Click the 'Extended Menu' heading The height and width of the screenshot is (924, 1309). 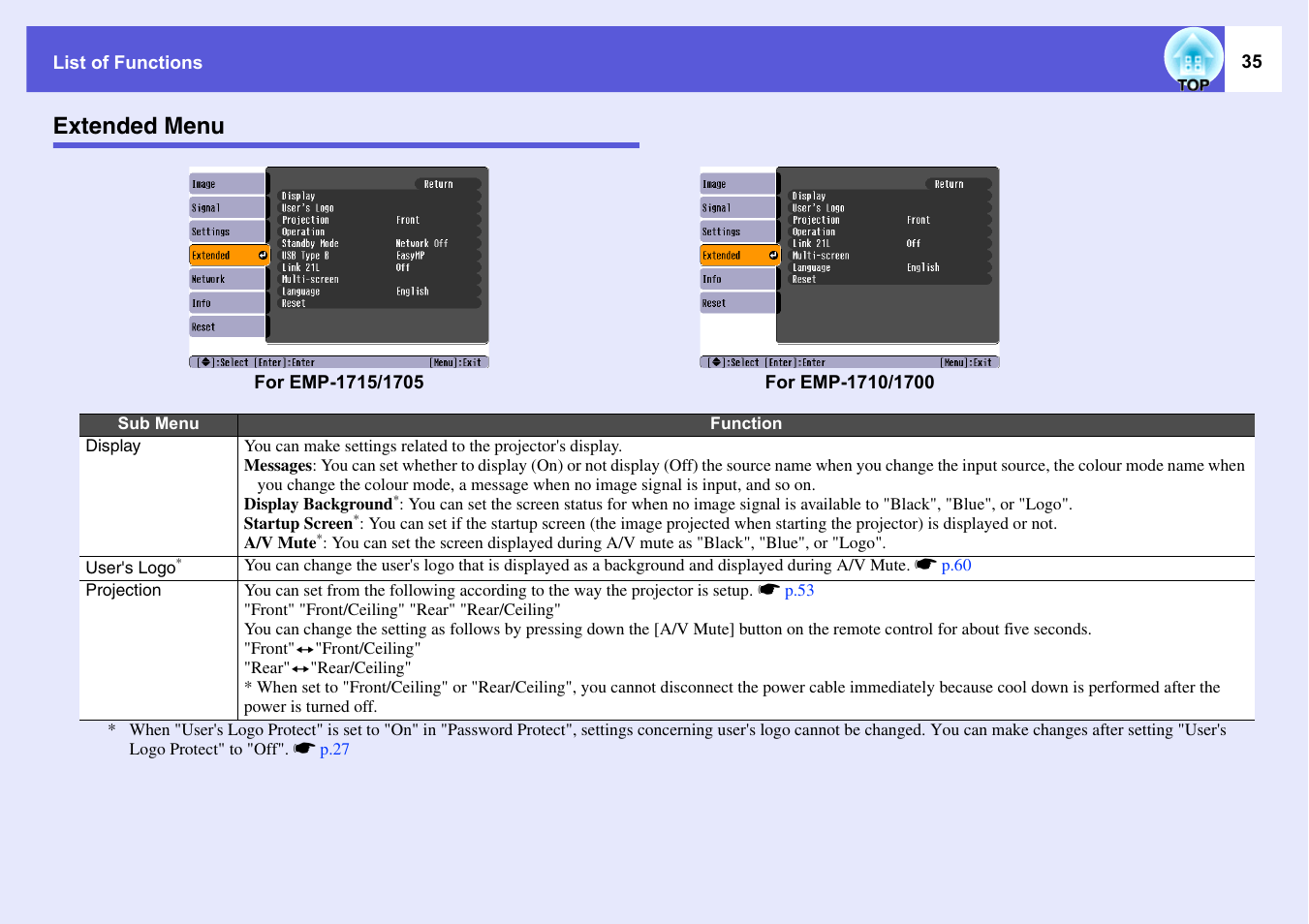point(139,126)
